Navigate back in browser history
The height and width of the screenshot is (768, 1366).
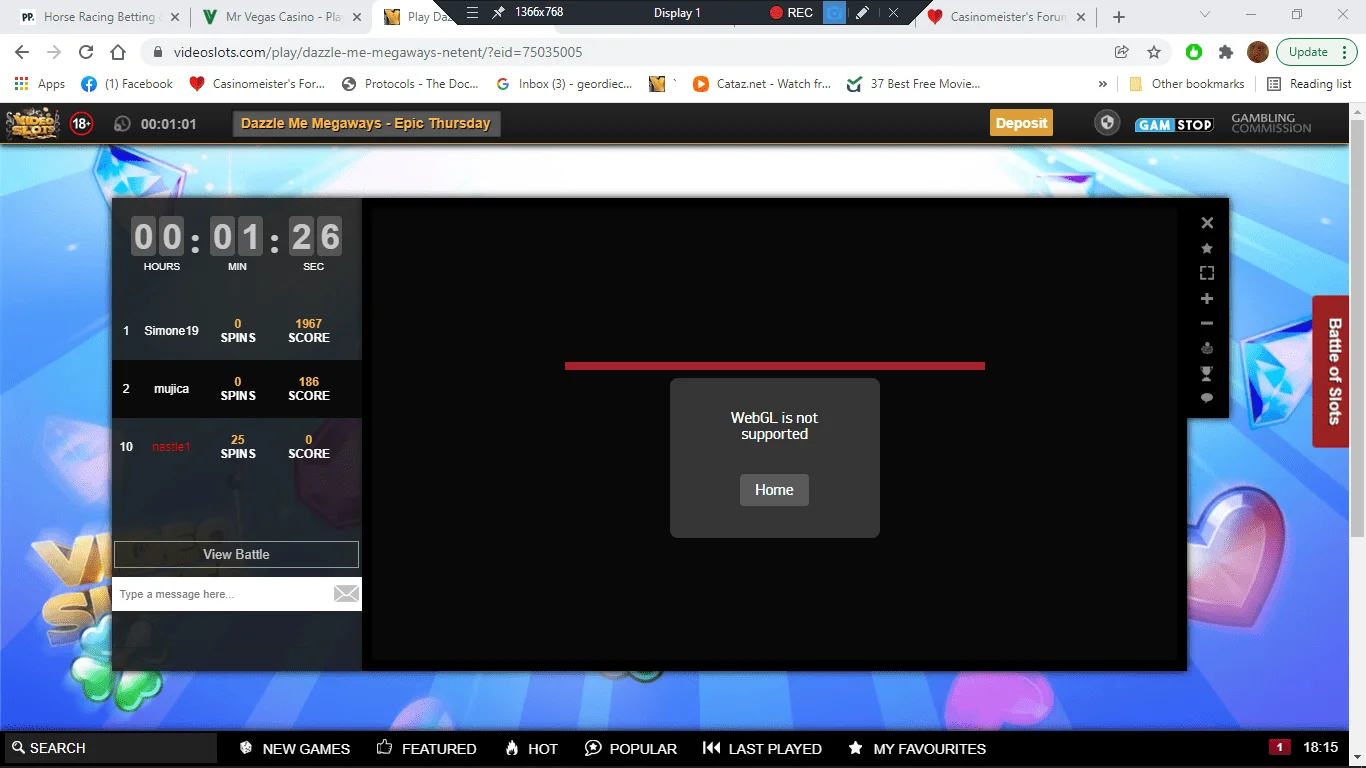[x=22, y=52]
